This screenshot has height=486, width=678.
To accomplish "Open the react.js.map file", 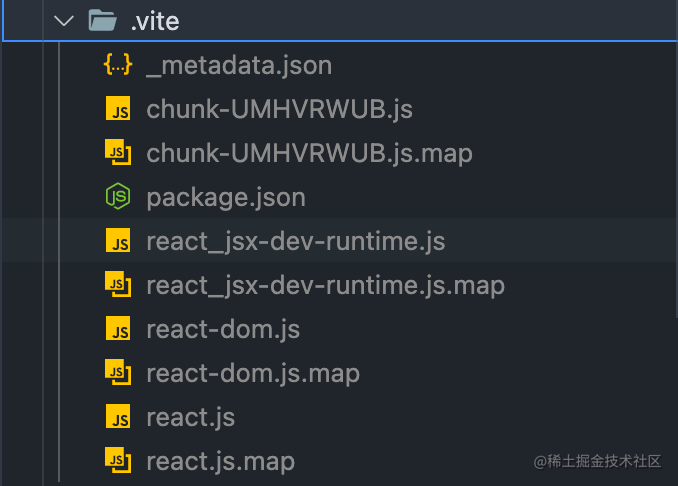I will click(220, 461).
